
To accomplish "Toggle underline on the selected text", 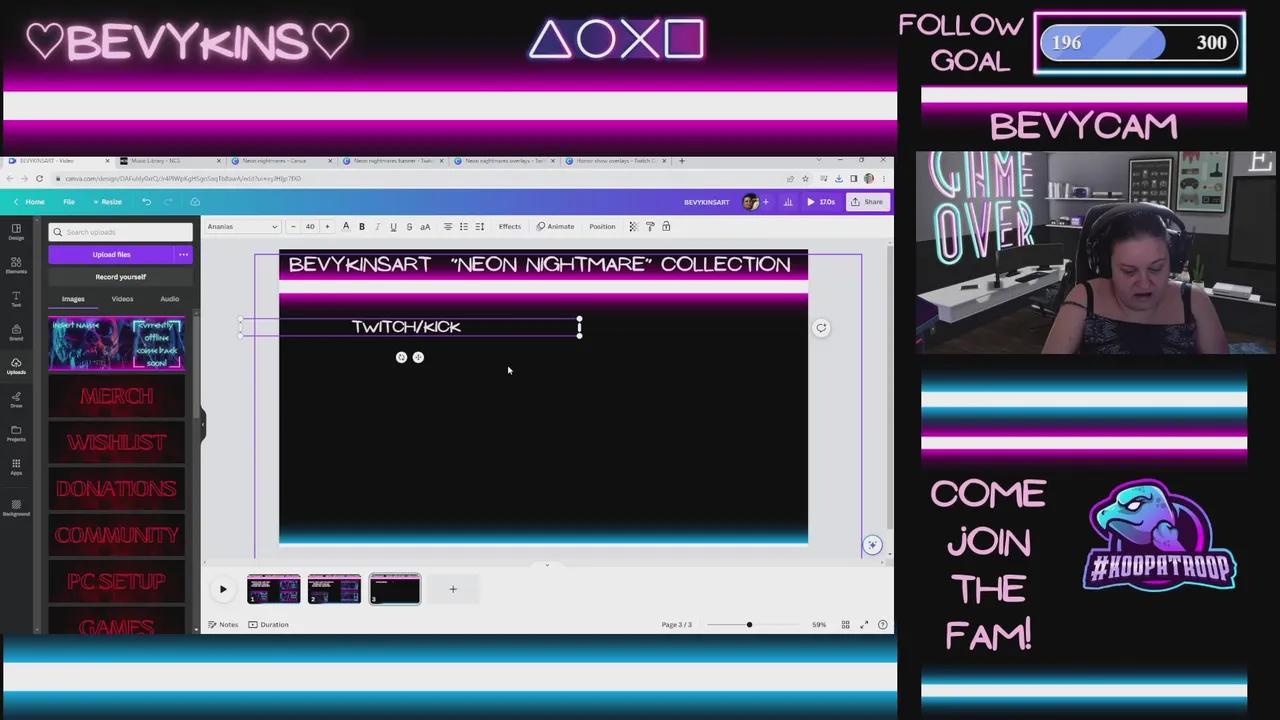I will click(393, 227).
